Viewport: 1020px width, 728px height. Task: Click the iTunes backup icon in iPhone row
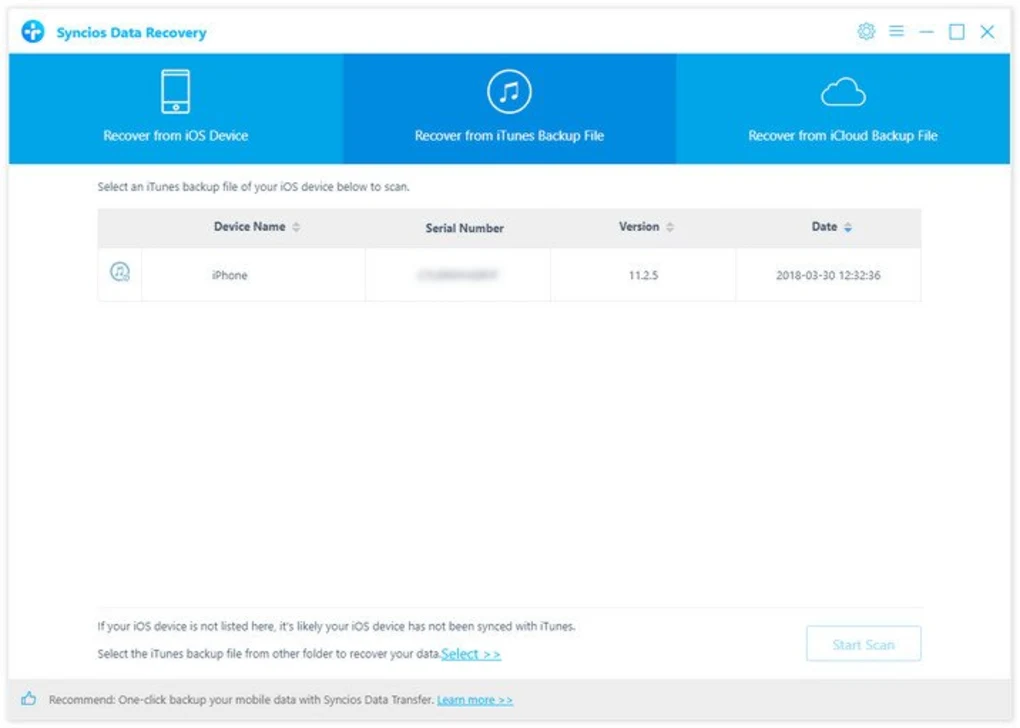coord(120,273)
